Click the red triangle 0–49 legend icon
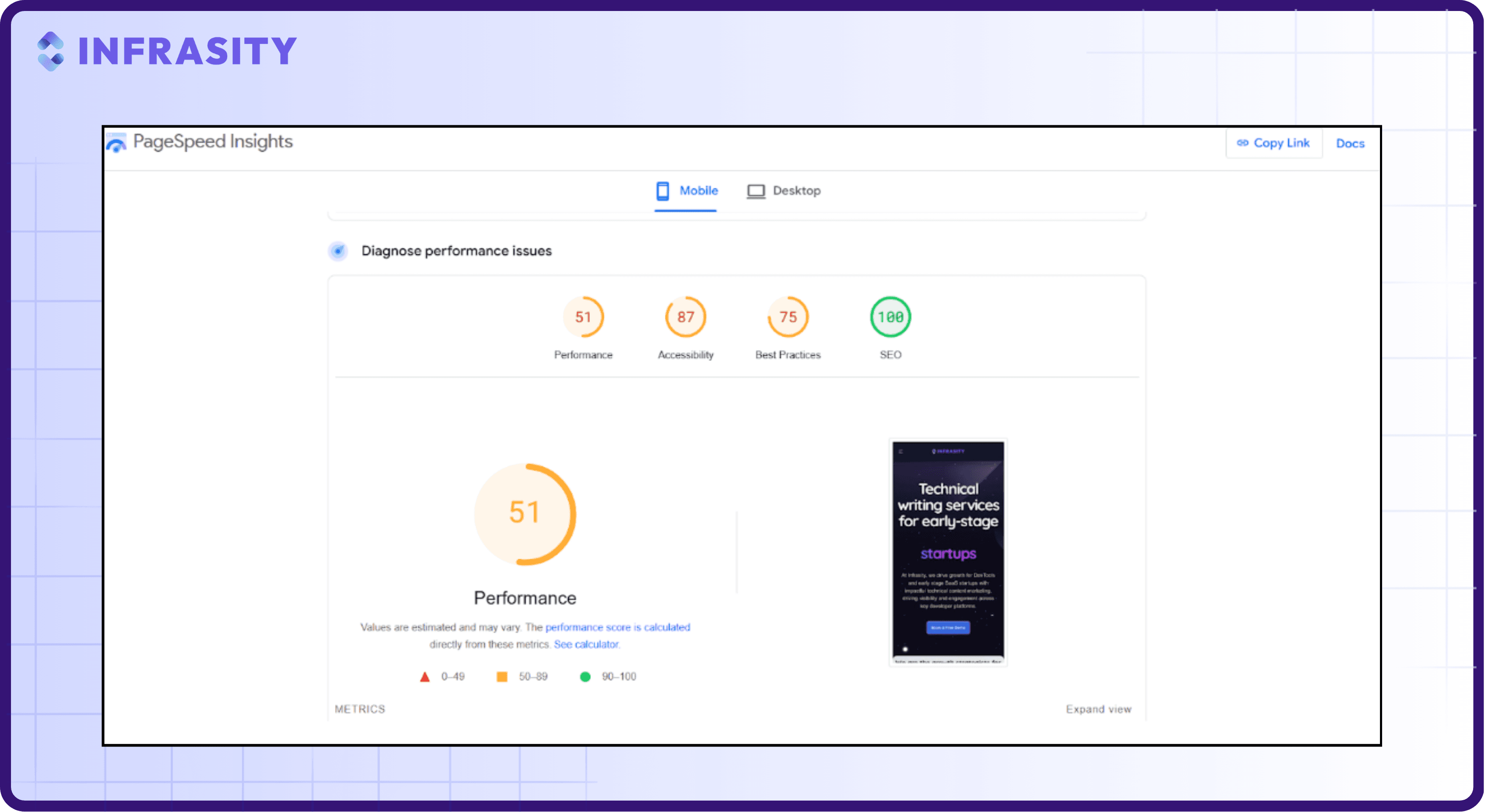1485x812 pixels. pyautogui.click(x=425, y=677)
